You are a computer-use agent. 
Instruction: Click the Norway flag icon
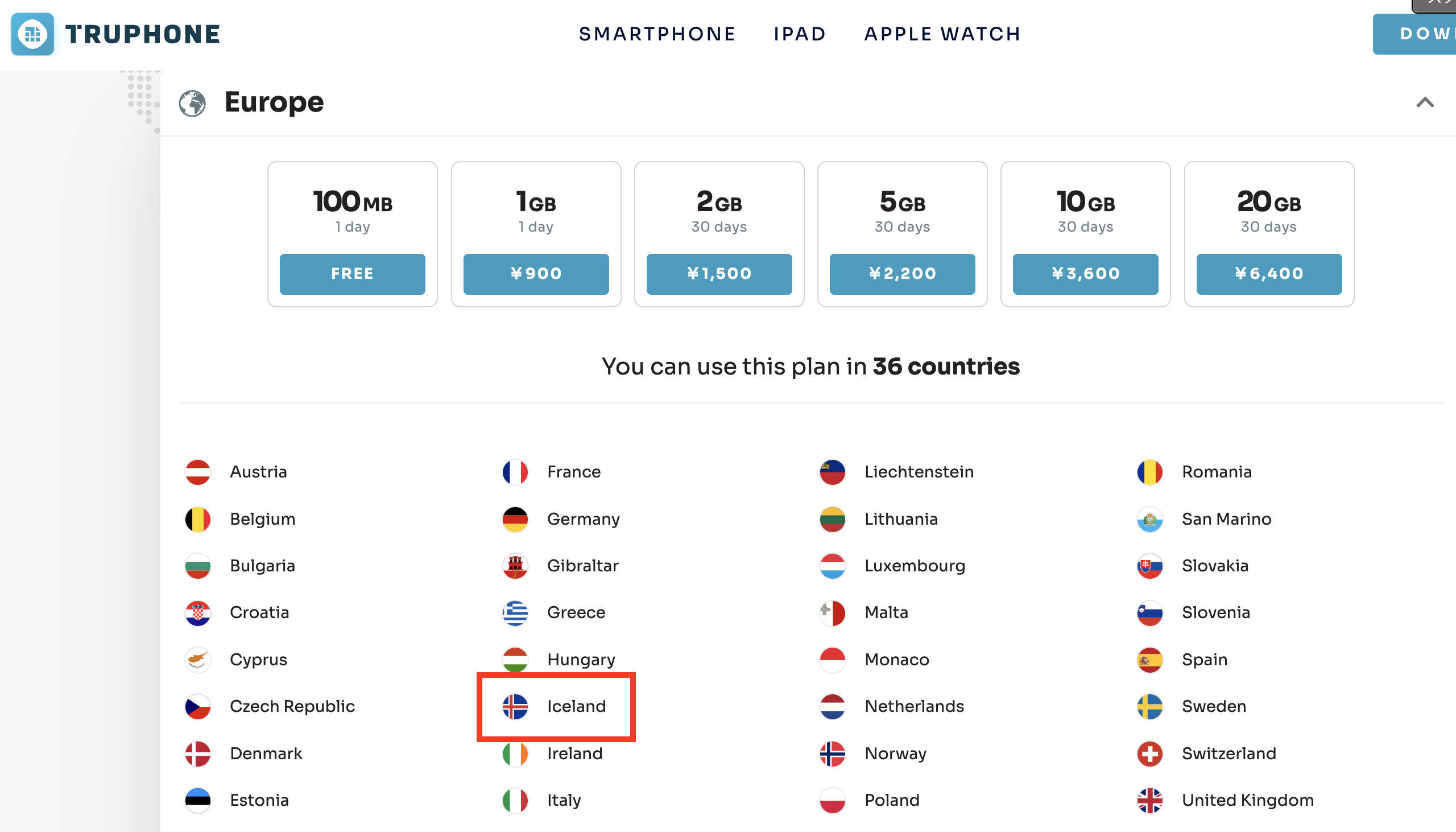(x=833, y=754)
